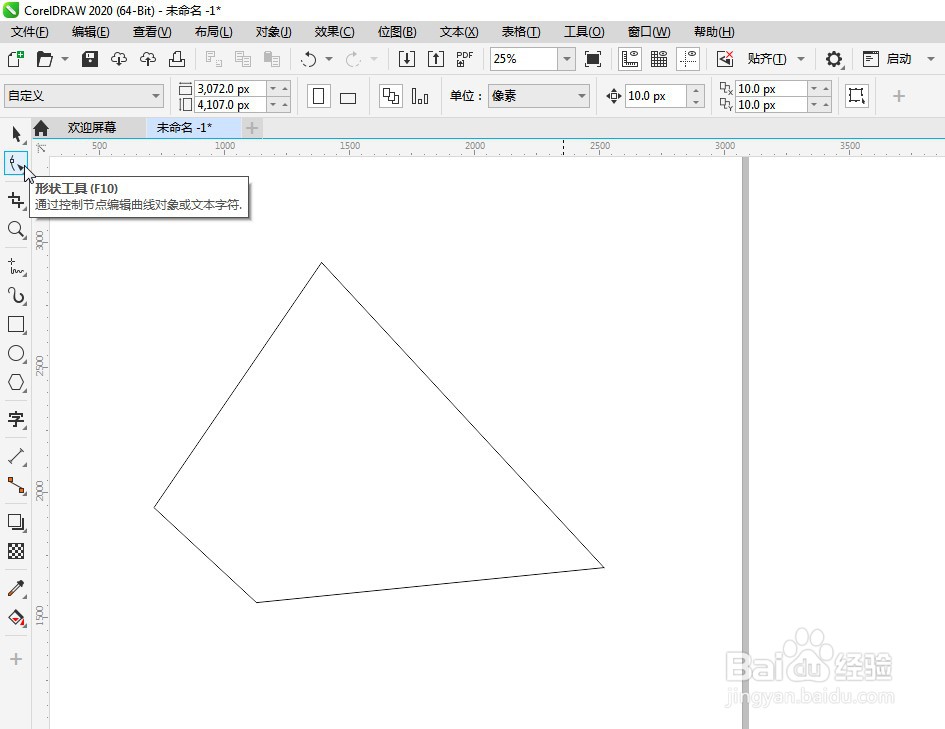Viewport: 945px width, 729px height.
Task: Open the File menu
Action: tap(30, 32)
